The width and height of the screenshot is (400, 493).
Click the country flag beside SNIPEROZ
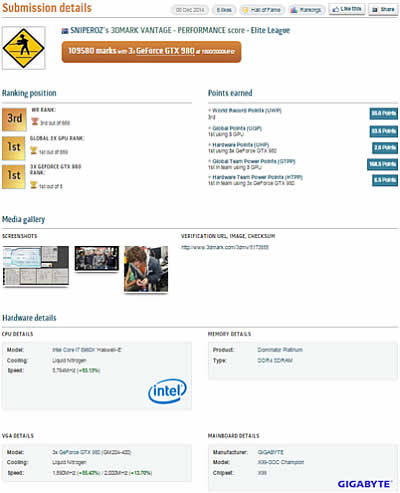(x=65, y=31)
